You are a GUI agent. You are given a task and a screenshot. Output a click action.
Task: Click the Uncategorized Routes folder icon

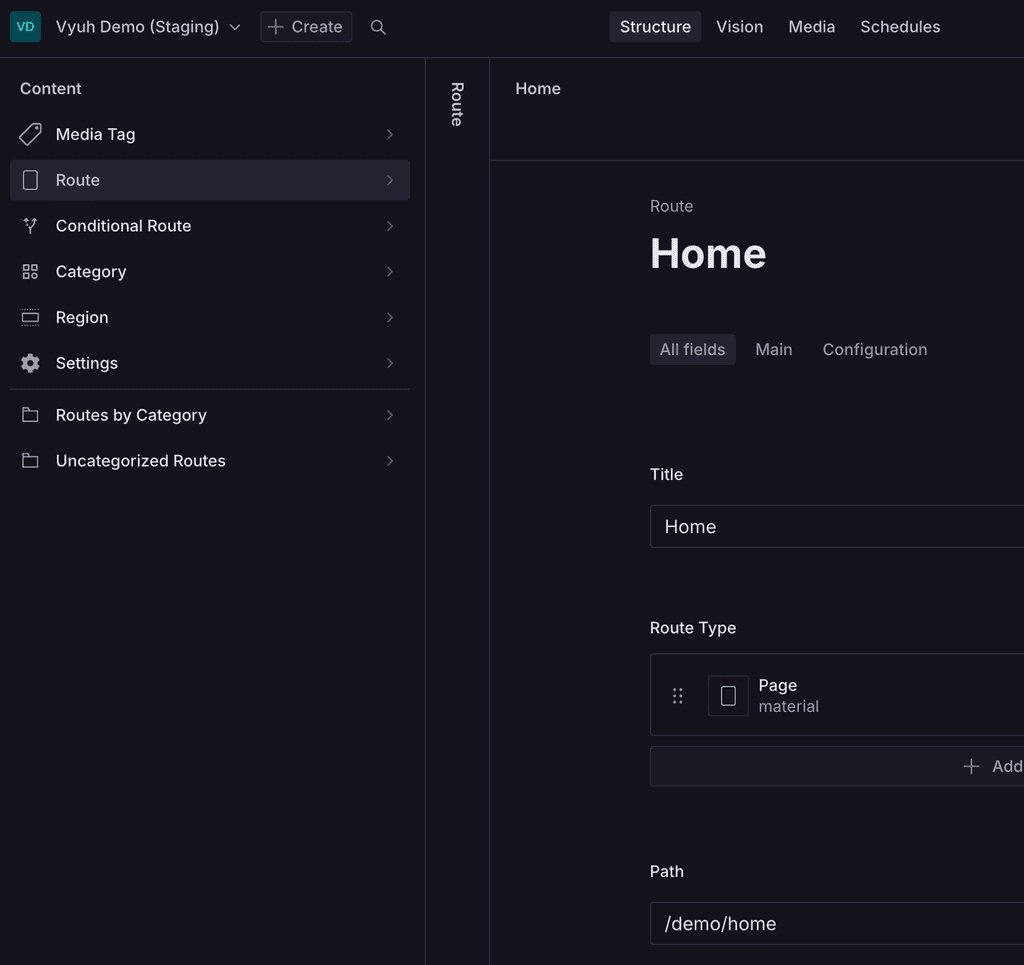tap(30, 460)
